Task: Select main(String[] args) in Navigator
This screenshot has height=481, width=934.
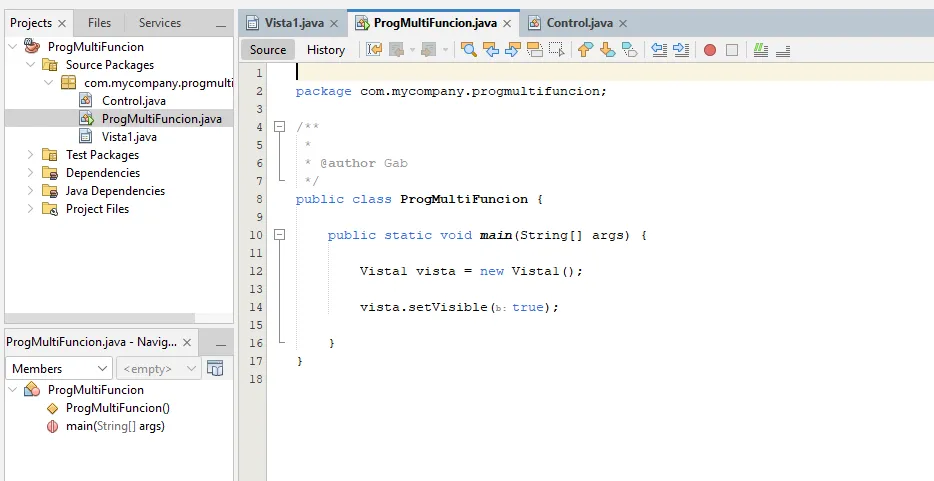Action: pyautogui.click(x=115, y=426)
